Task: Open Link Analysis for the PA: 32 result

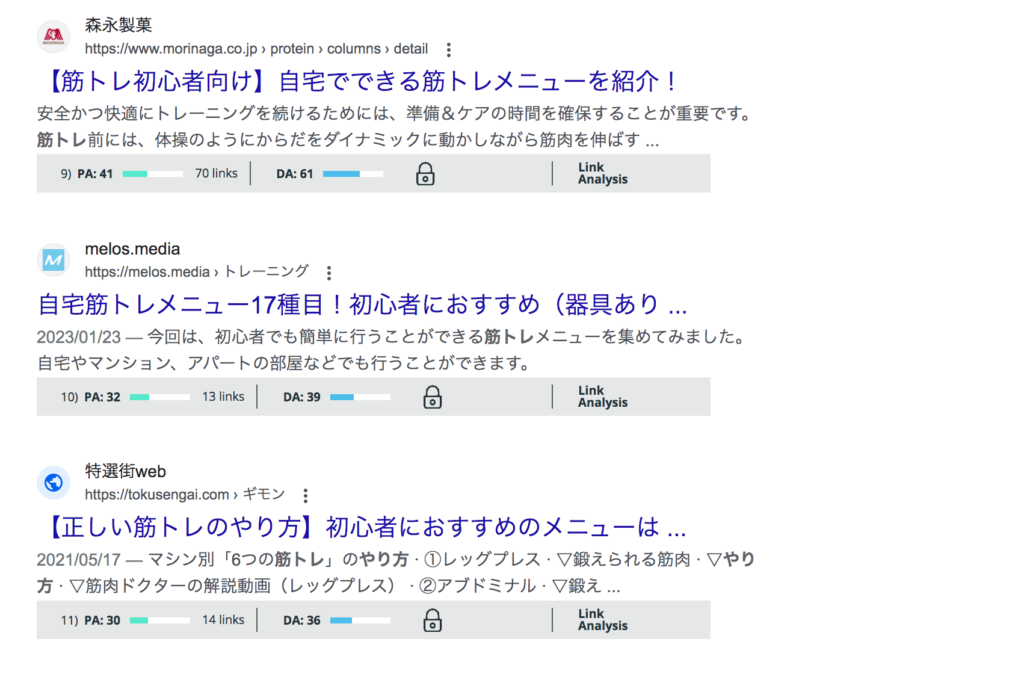Action: point(602,397)
